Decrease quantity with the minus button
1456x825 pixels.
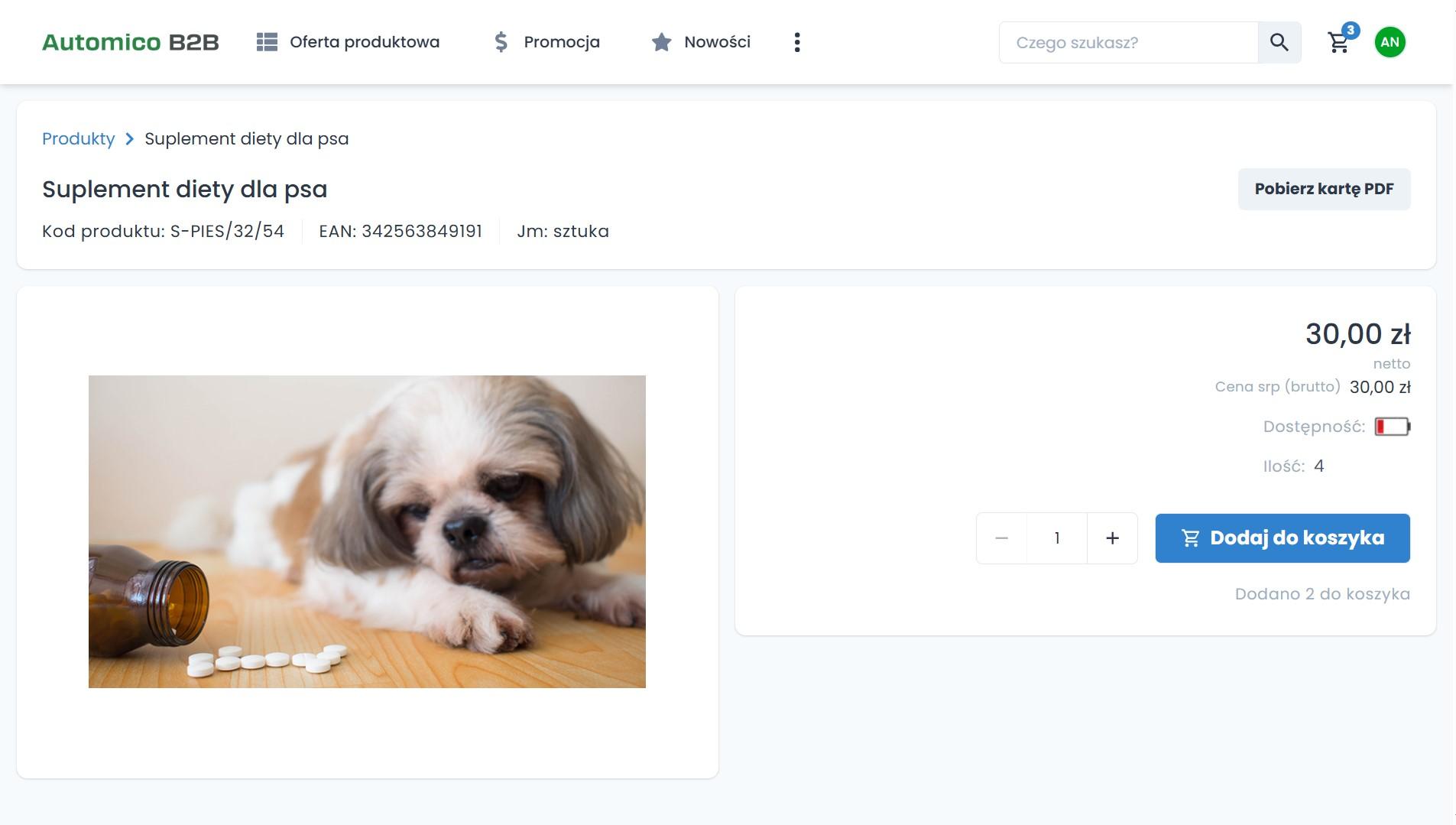pyautogui.click(x=1001, y=538)
